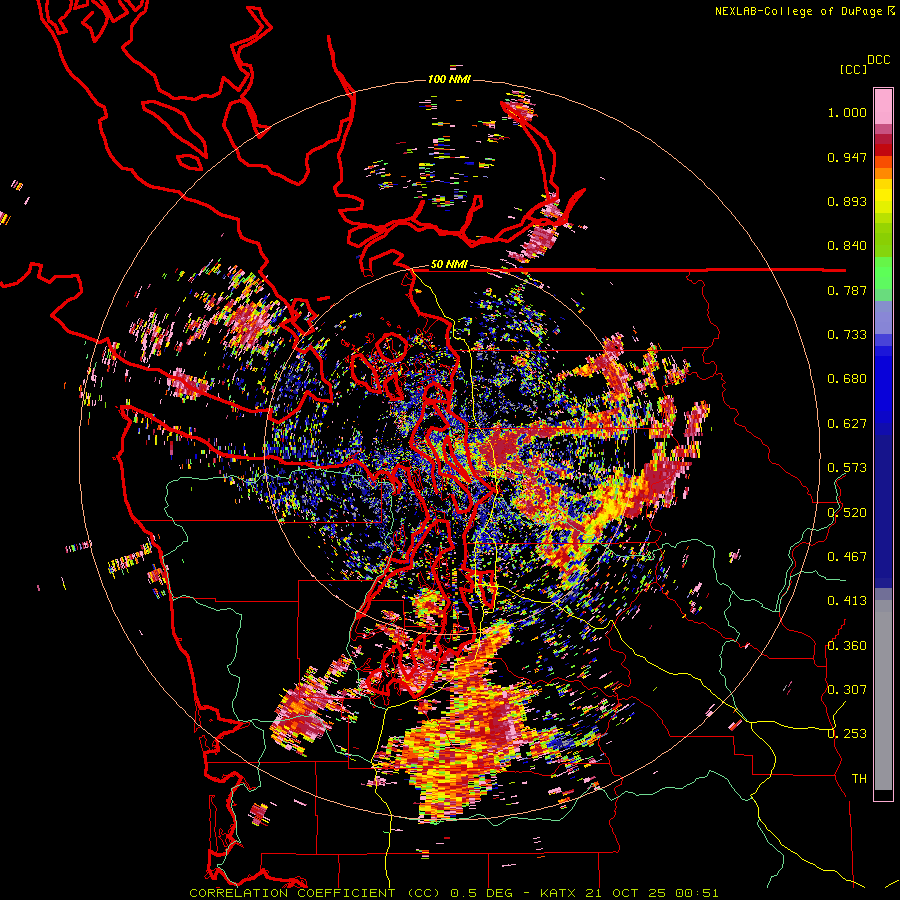Click the 0.680 scale value

[847, 379]
